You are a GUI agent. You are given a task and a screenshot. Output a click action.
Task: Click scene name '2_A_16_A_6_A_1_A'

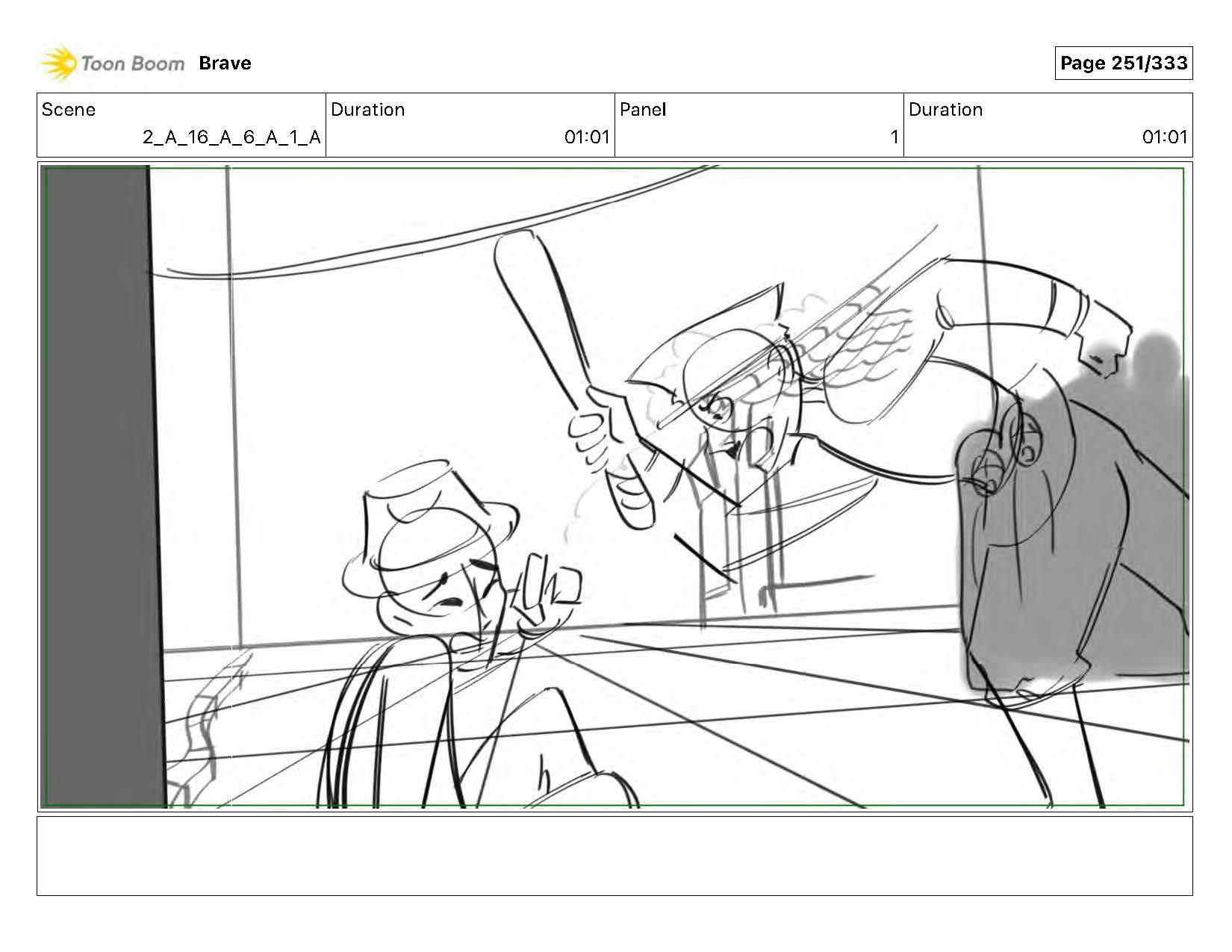[x=231, y=137]
